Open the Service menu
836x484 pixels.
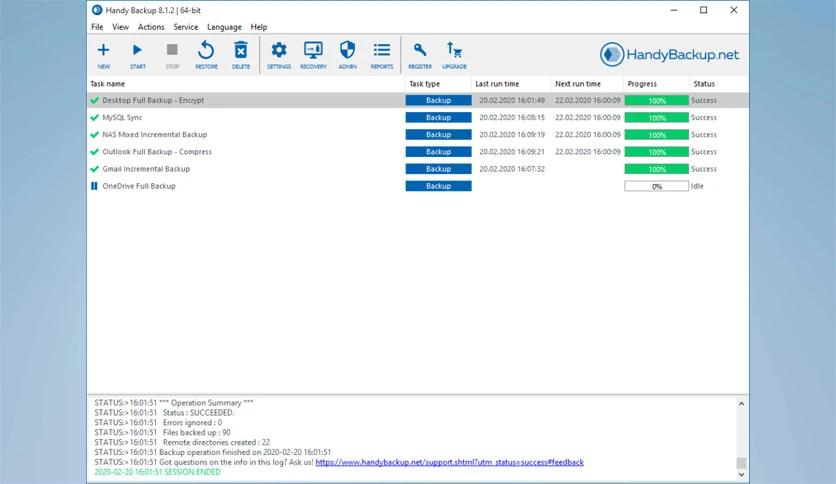pyautogui.click(x=186, y=27)
